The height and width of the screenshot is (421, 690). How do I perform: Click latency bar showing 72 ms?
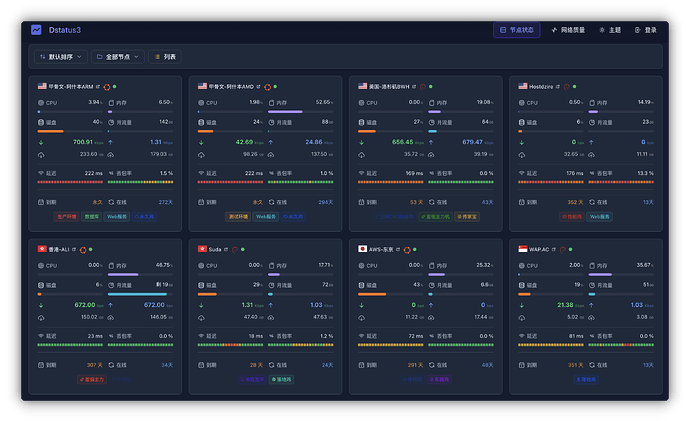[390, 345]
